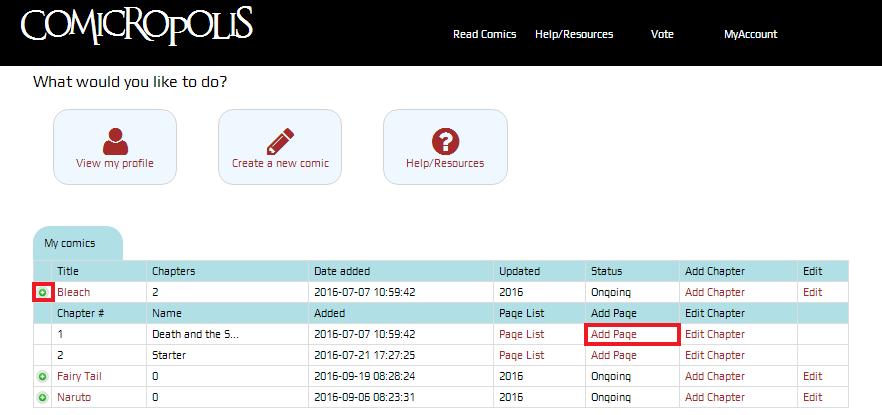Go to the Vote page
Image resolution: width=882 pixels, height=415 pixels.
662,34
